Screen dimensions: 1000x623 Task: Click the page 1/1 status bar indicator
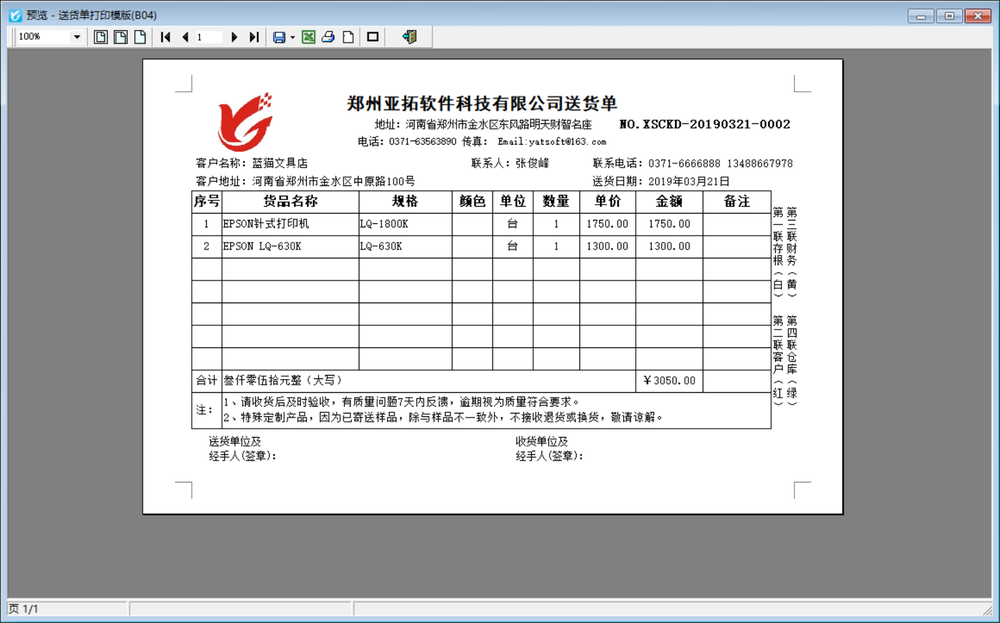click(23, 608)
